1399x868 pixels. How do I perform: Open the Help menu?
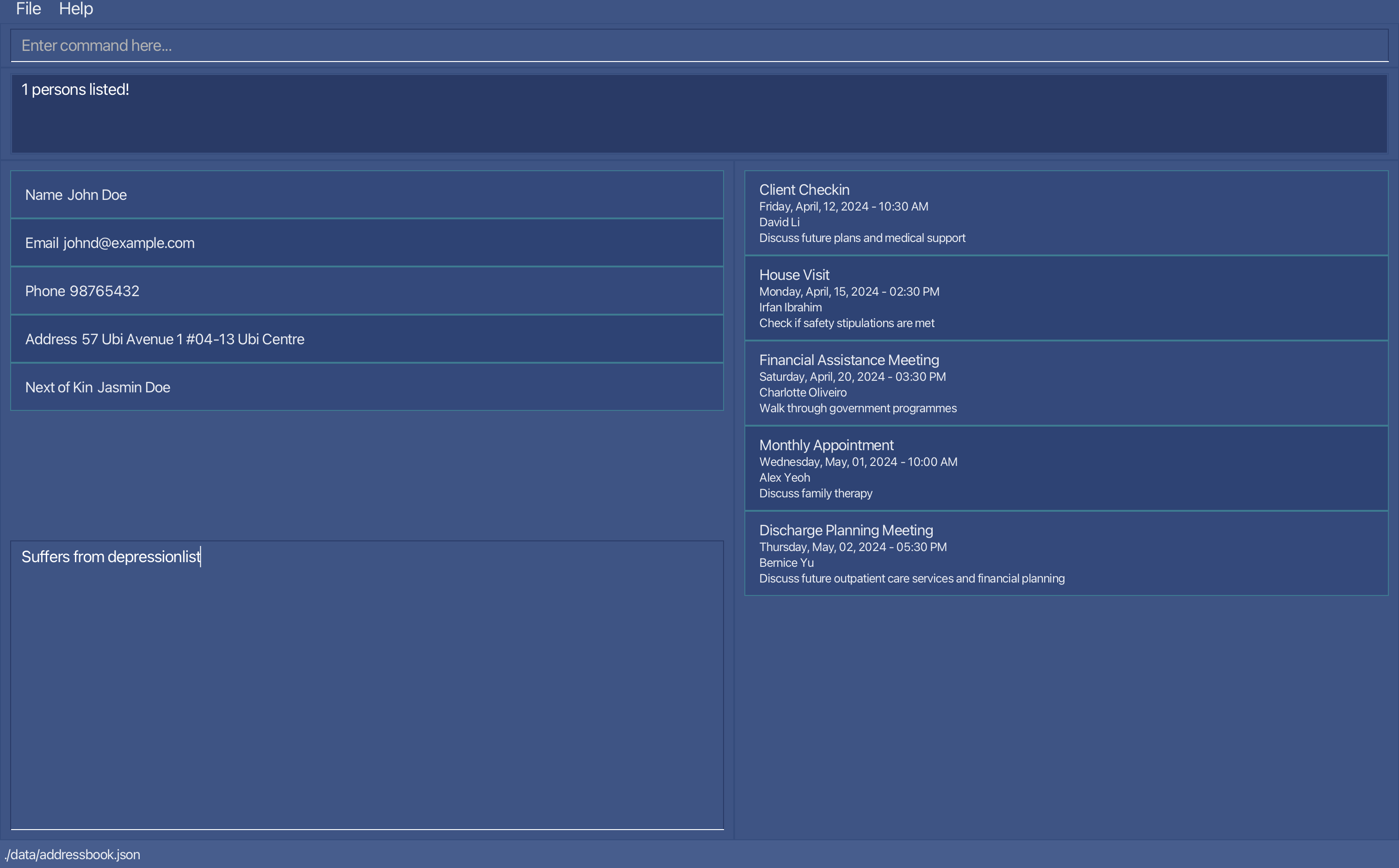[76, 9]
